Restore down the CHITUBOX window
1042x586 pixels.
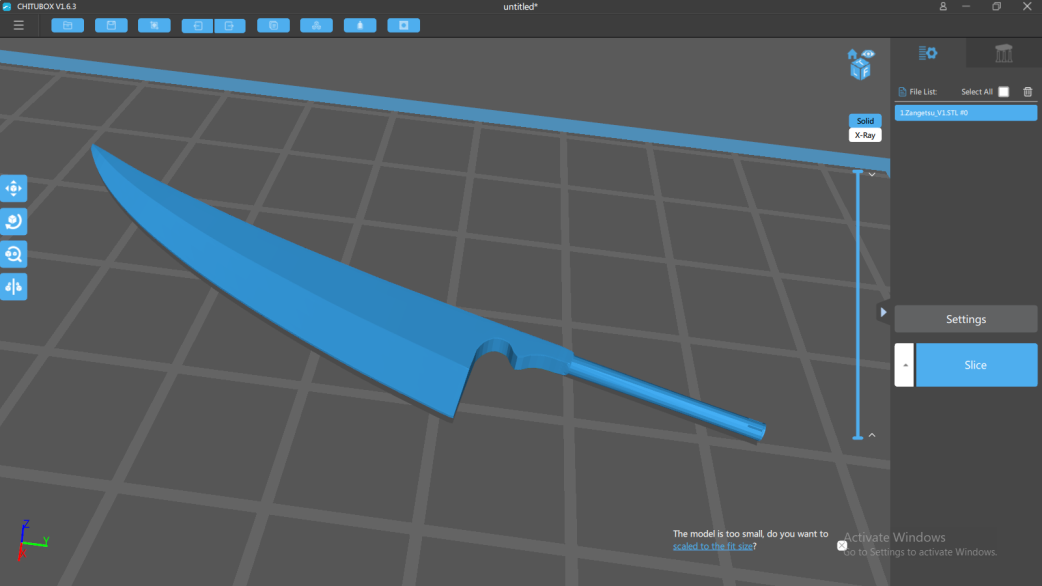tap(996, 7)
